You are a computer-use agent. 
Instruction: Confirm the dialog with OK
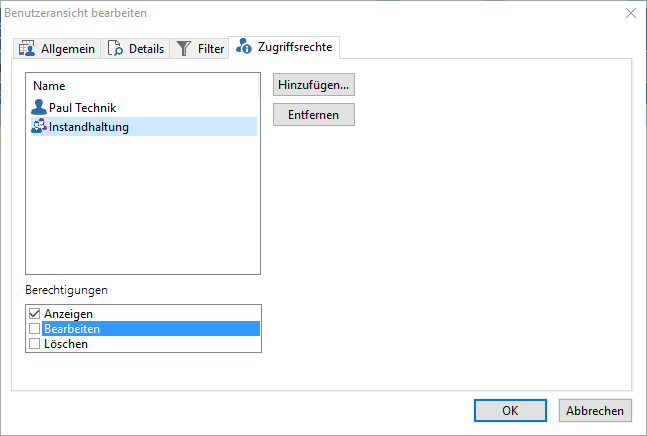[x=510, y=410]
